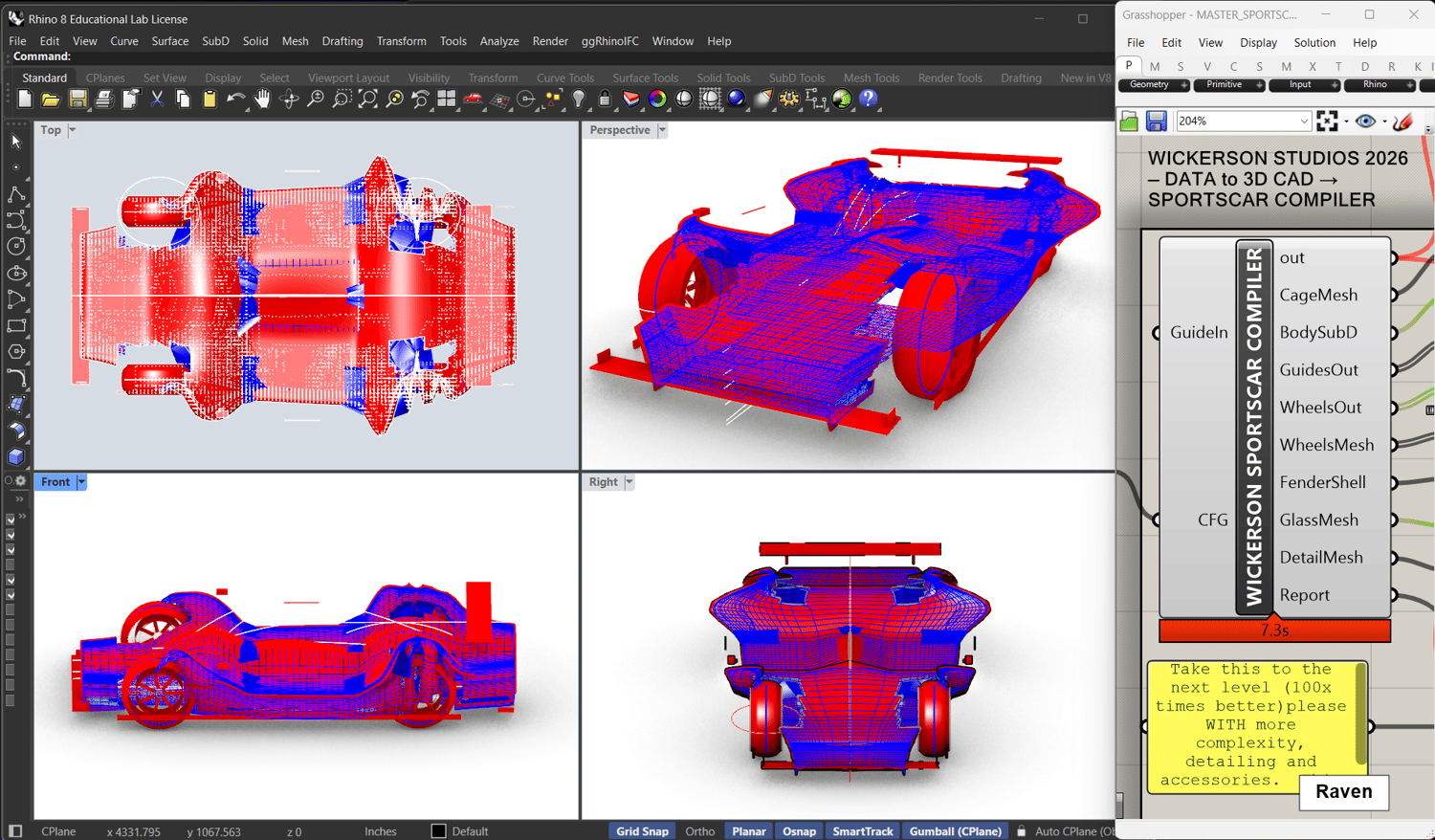The width and height of the screenshot is (1435, 840).
Task: Save the Rhino model with the floppy icon
Action: (77, 99)
